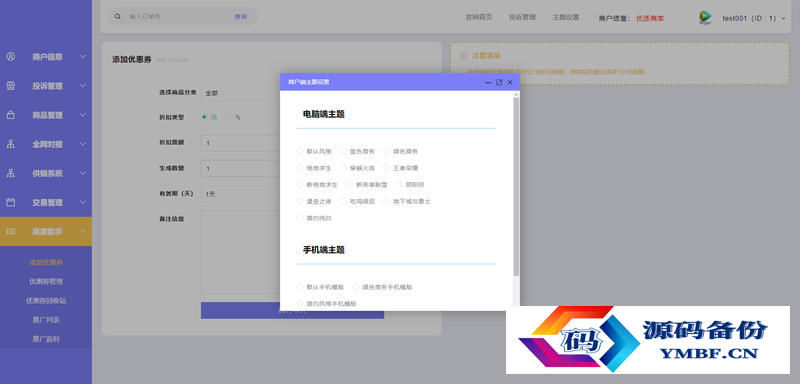
Task: Click the 全网对接 network icon in sidebar
Action: click(x=11, y=144)
